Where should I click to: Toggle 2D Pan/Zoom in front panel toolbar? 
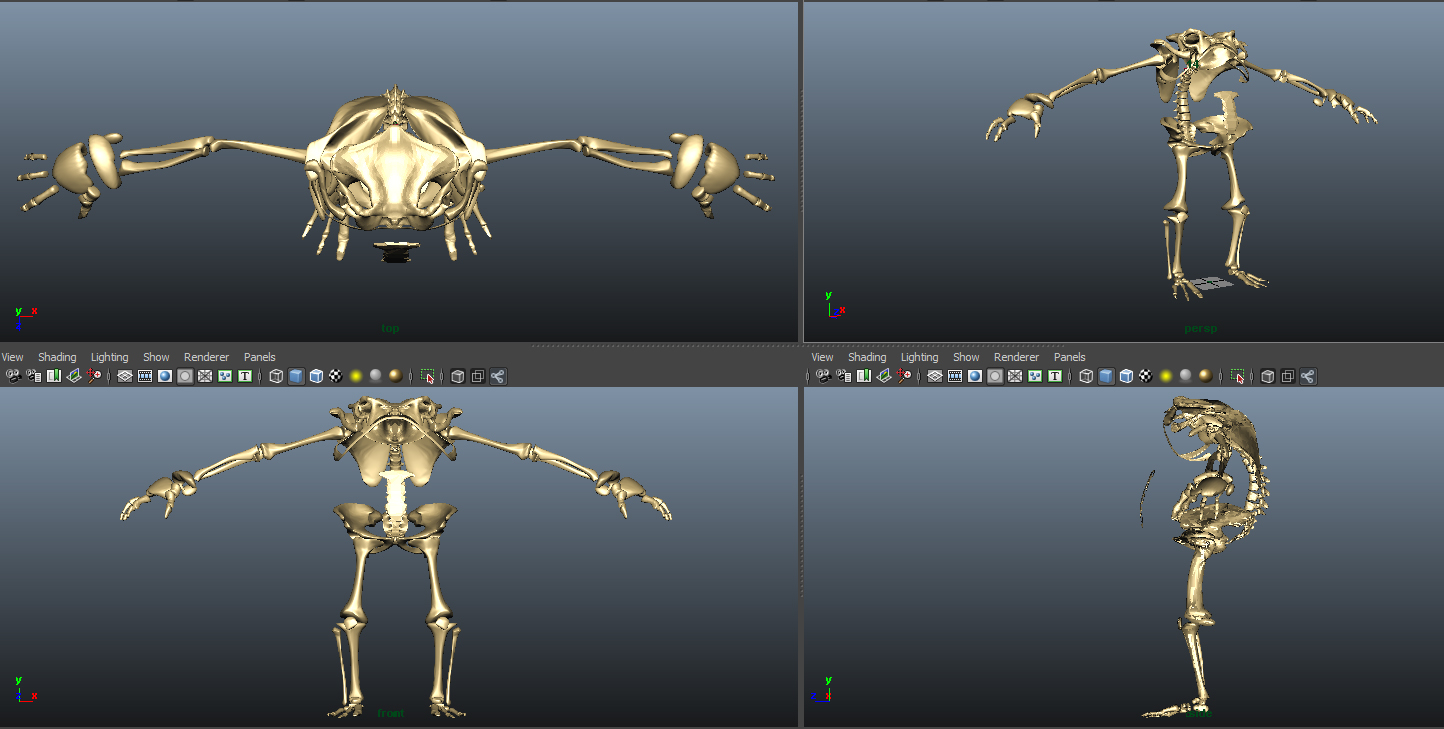click(94, 376)
